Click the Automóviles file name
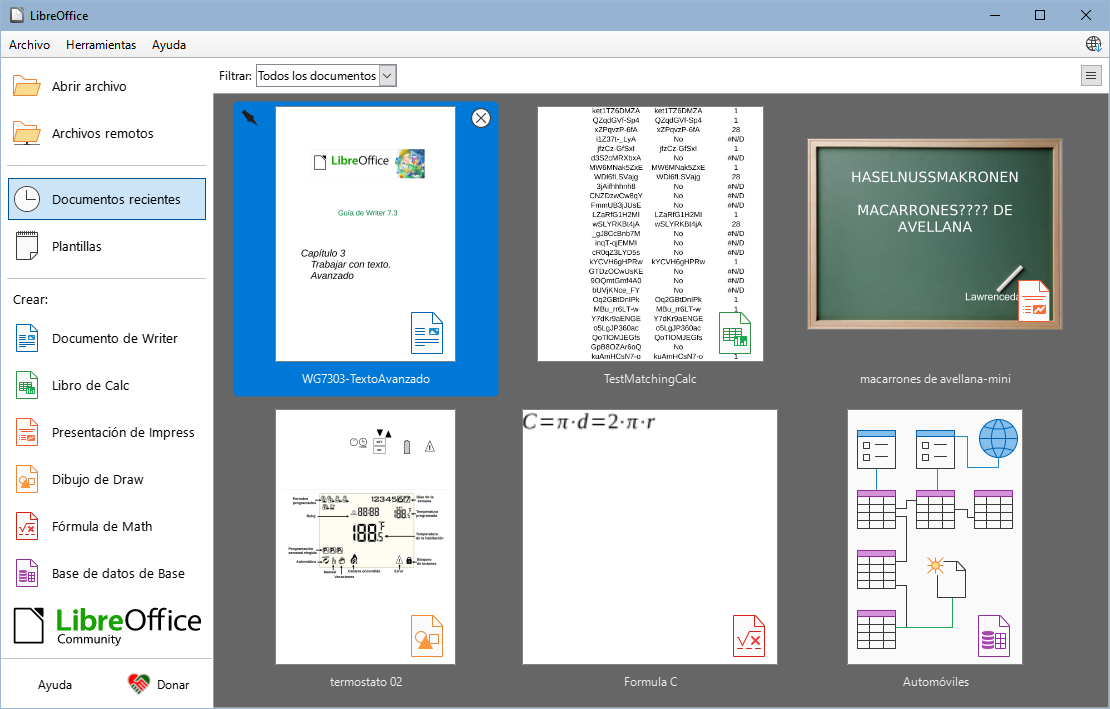 click(935, 682)
